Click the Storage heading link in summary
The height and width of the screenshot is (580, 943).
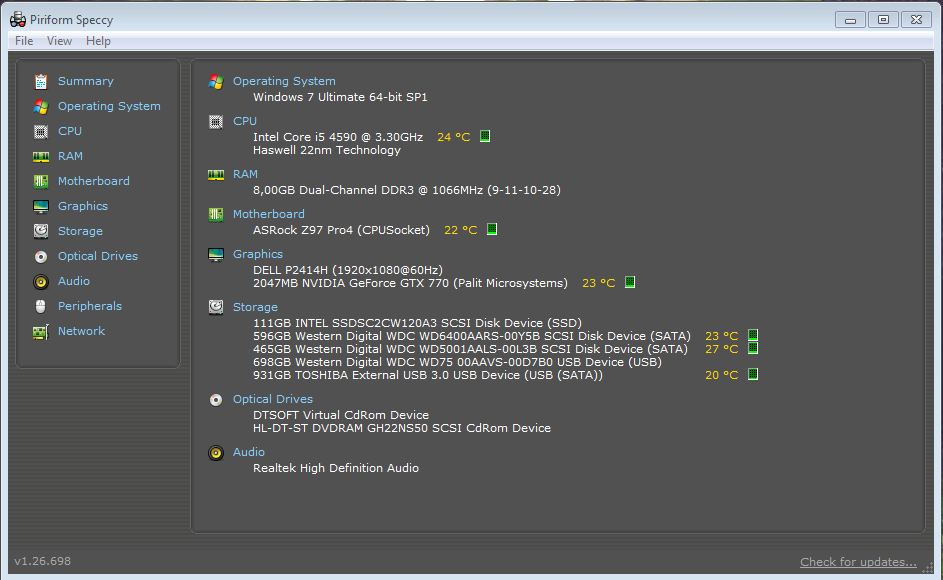coord(255,307)
